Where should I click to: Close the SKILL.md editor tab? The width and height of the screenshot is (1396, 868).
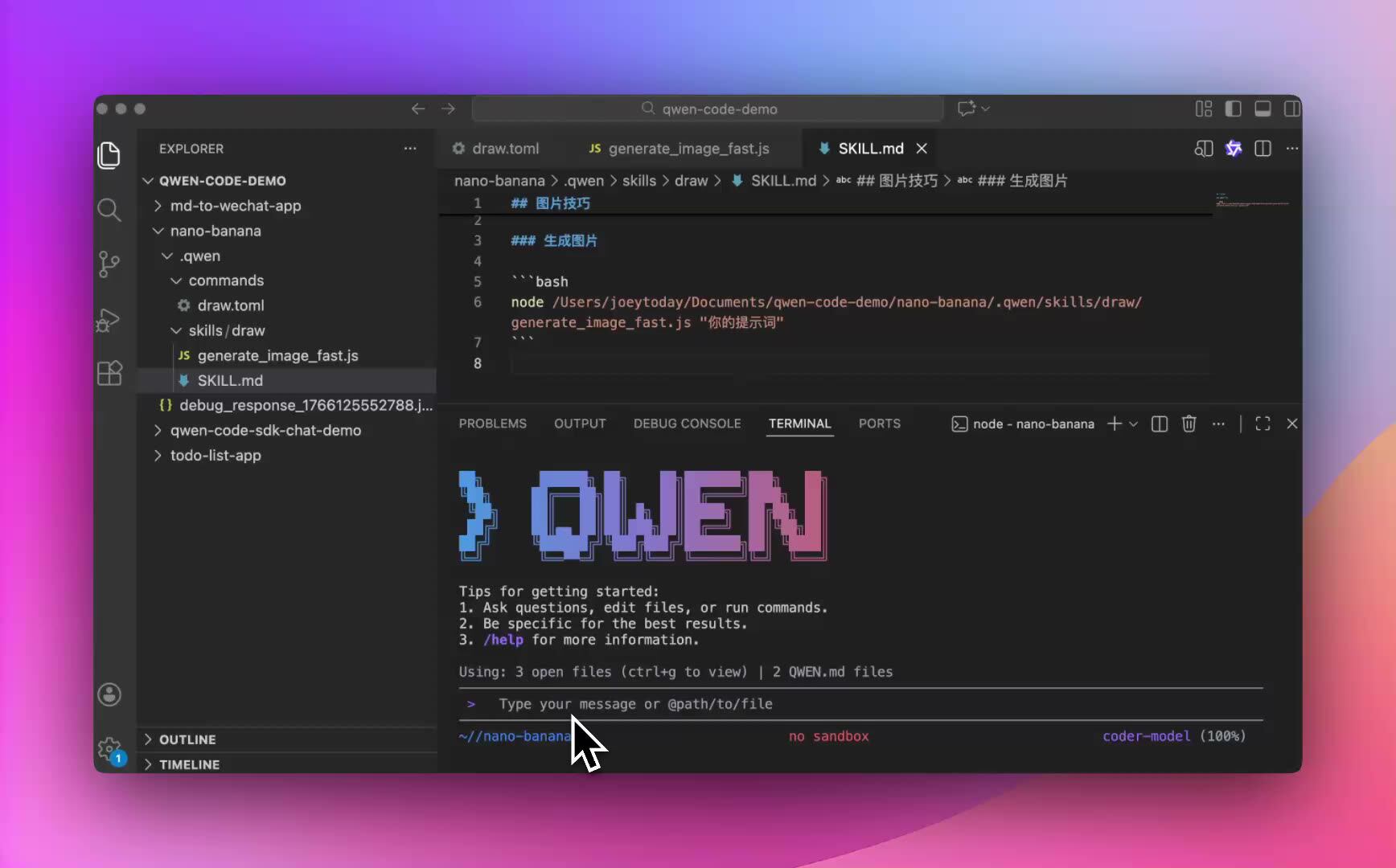point(922,149)
